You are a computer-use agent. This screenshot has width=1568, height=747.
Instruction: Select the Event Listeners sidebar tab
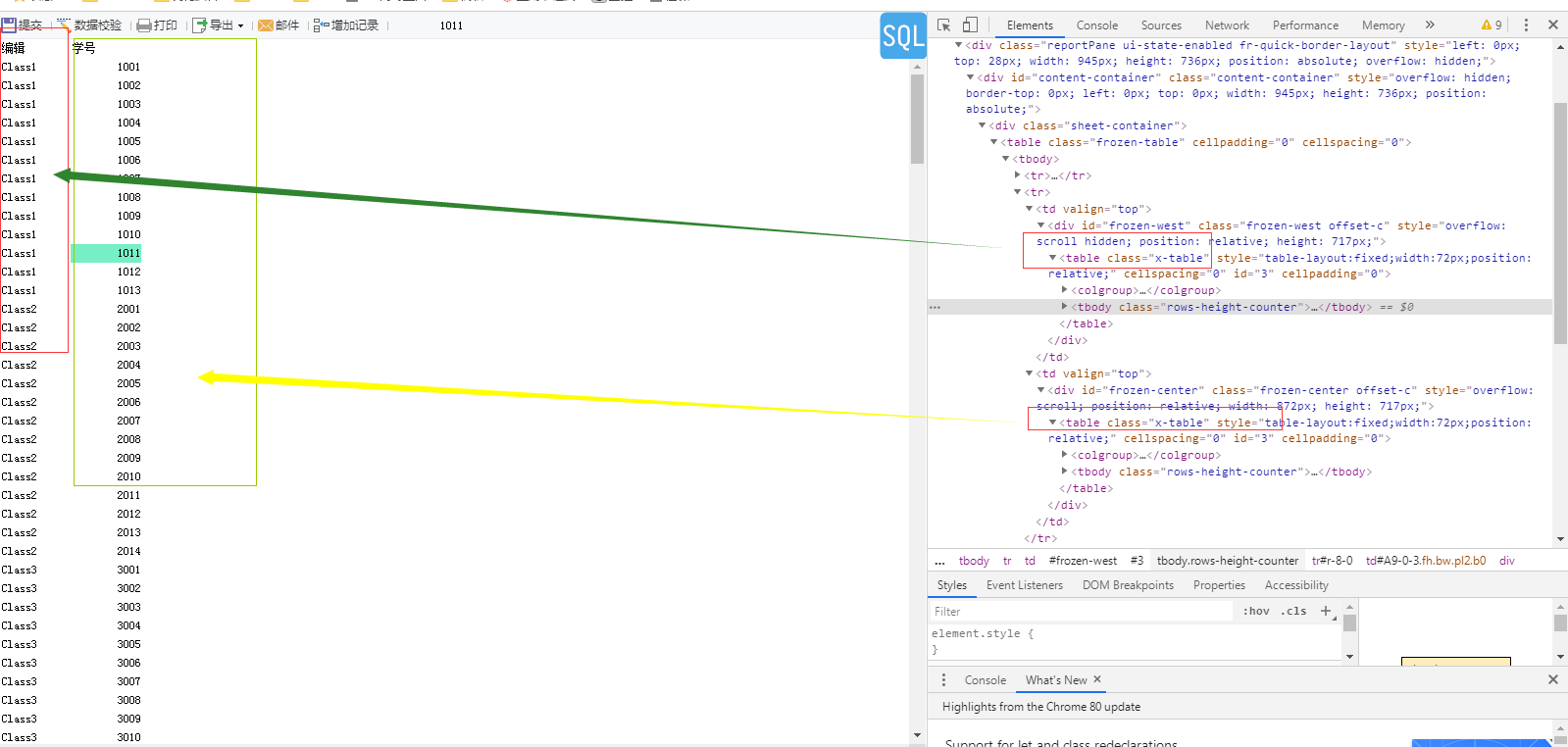tap(1025, 585)
